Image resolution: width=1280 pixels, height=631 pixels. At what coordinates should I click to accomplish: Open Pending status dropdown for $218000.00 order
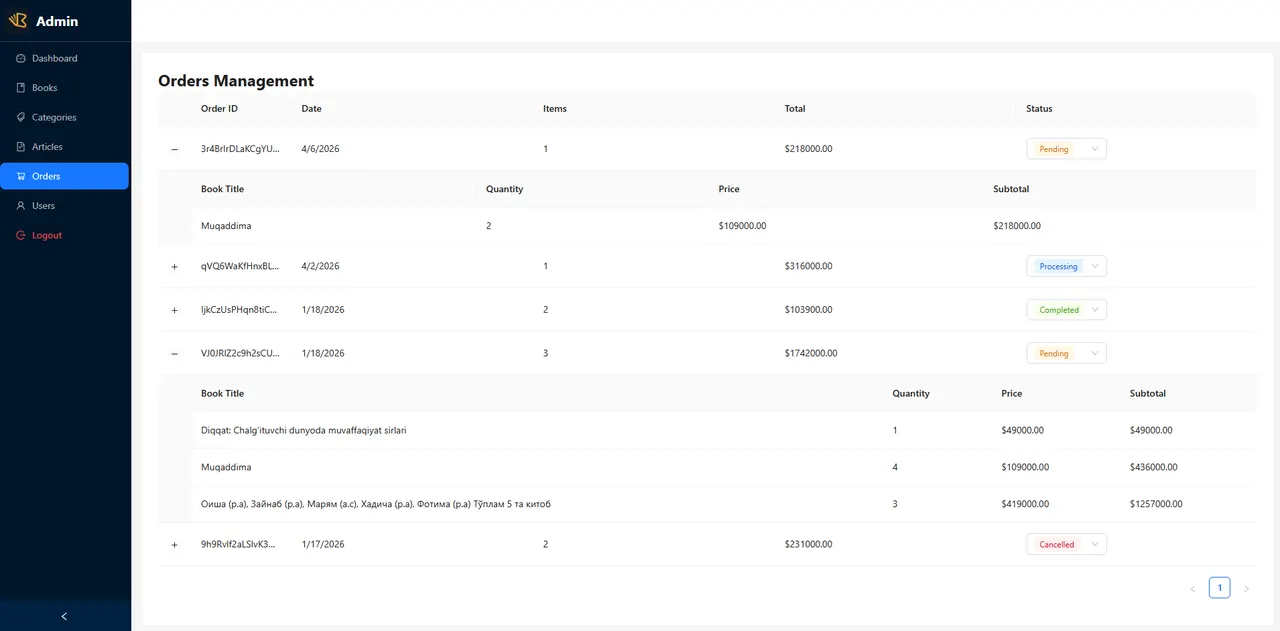[1066, 149]
